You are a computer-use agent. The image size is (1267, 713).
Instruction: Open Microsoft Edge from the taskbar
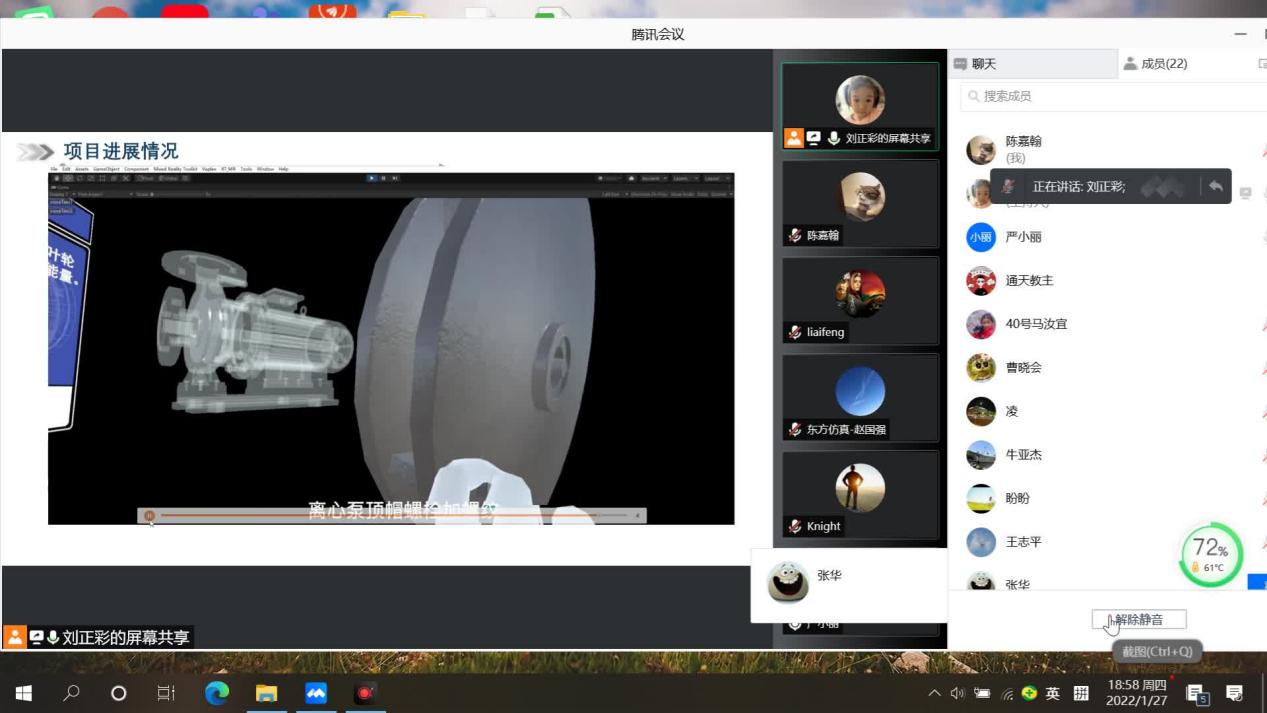pyautogui.click(x=217, y=693)
